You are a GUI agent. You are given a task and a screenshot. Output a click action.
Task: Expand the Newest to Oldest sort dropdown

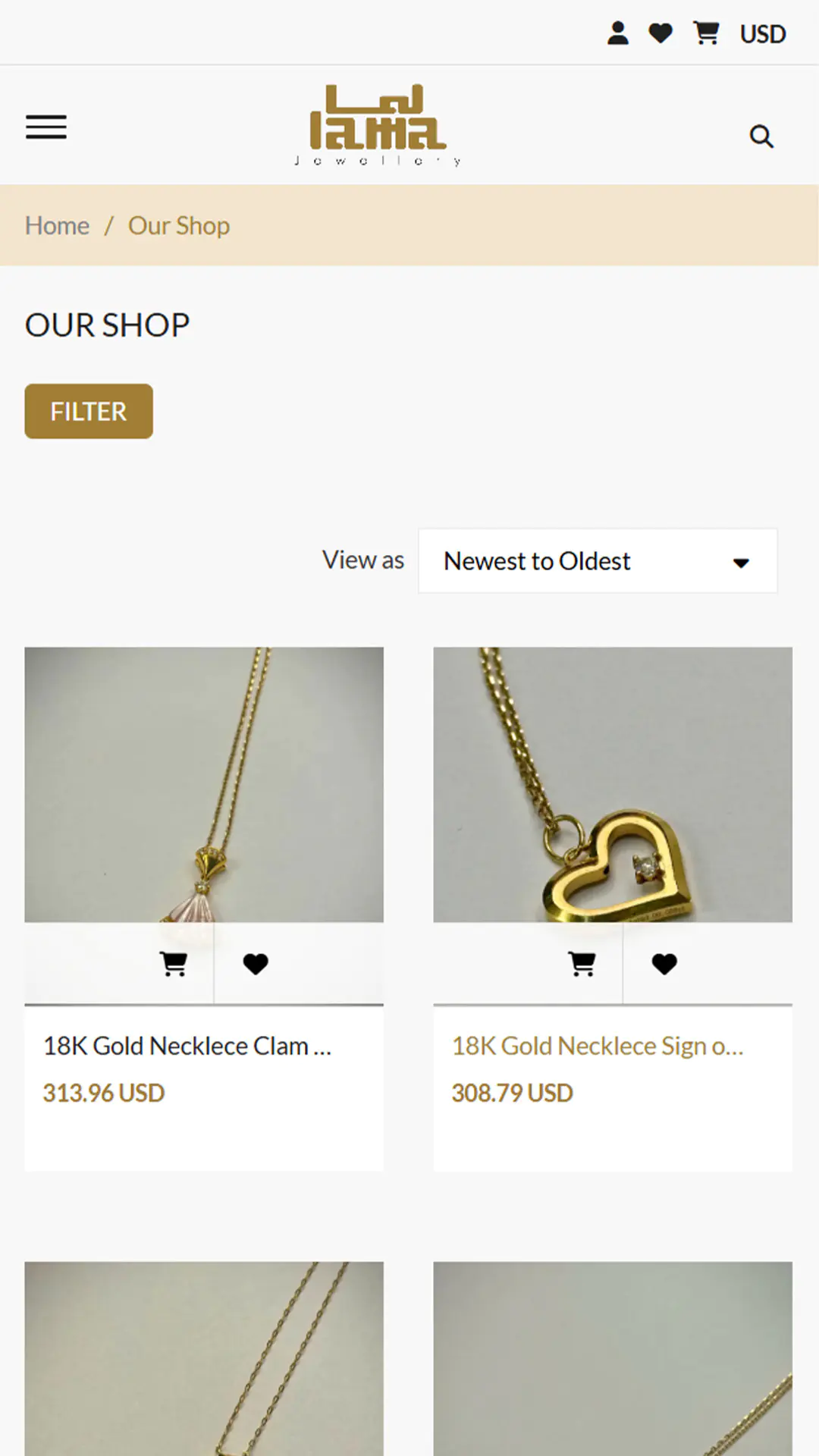click(598, 561)
